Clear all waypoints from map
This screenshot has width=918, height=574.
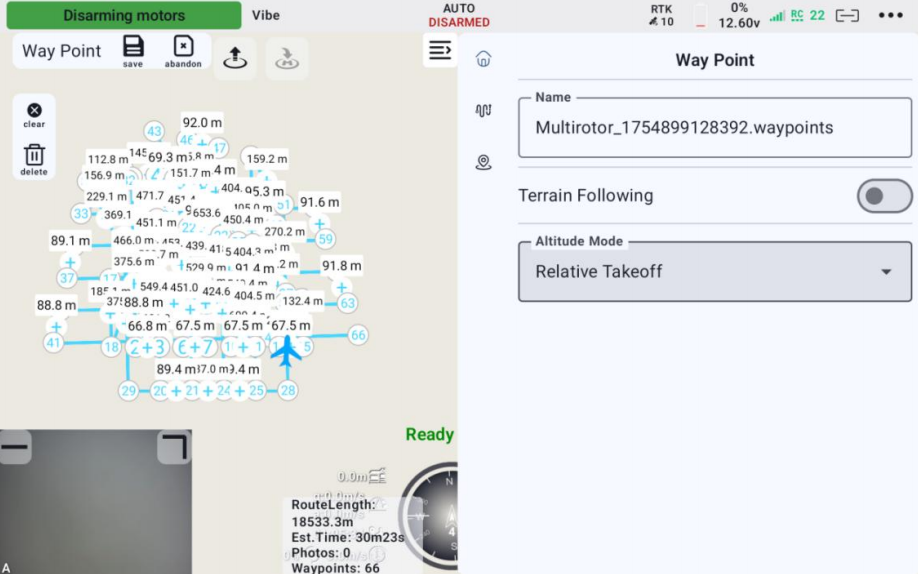pyautogui.click(x=34, y=115)
